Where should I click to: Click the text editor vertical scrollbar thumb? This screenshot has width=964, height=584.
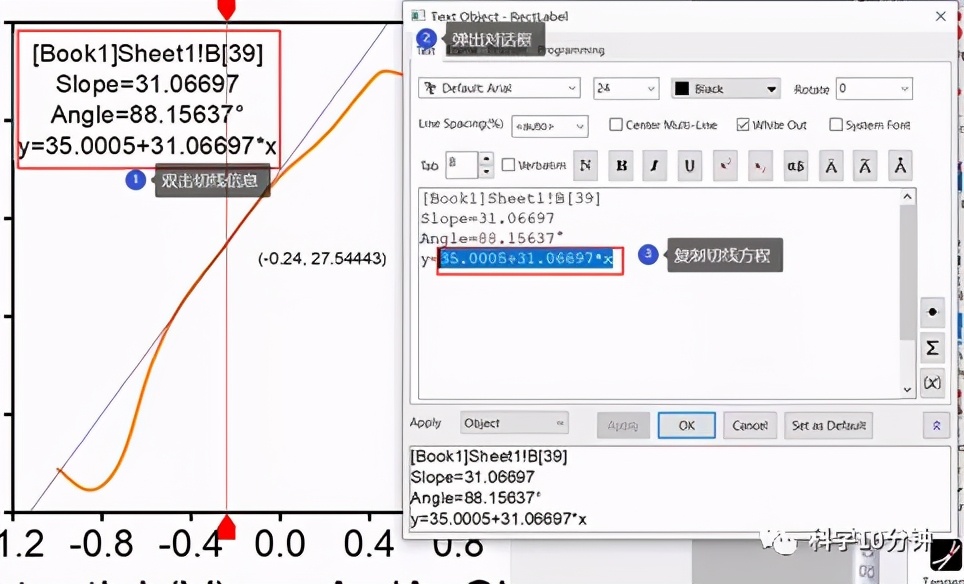[907, 272]
